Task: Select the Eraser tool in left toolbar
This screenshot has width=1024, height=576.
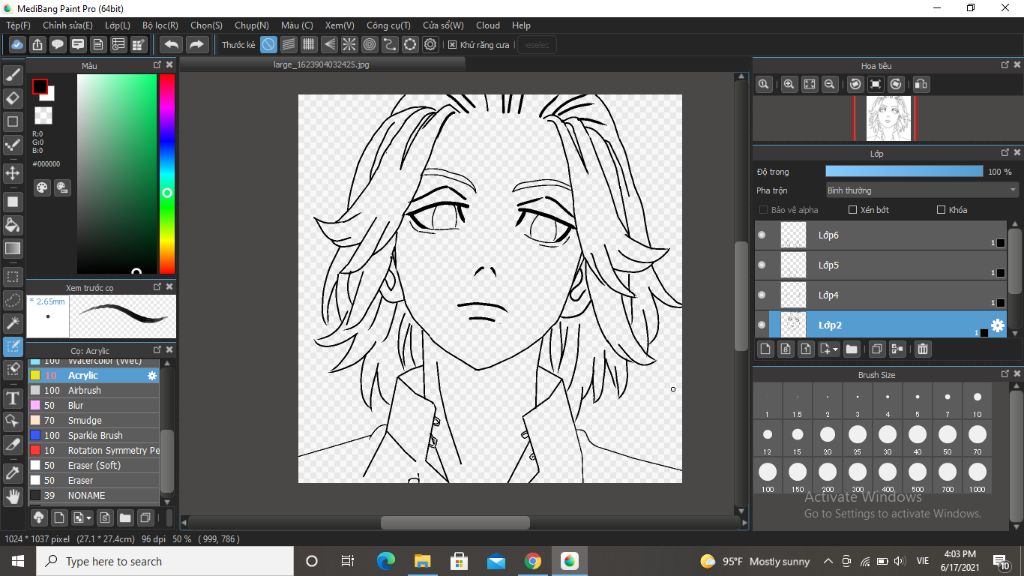Action: pyautogui.click(x=12, y=98)
